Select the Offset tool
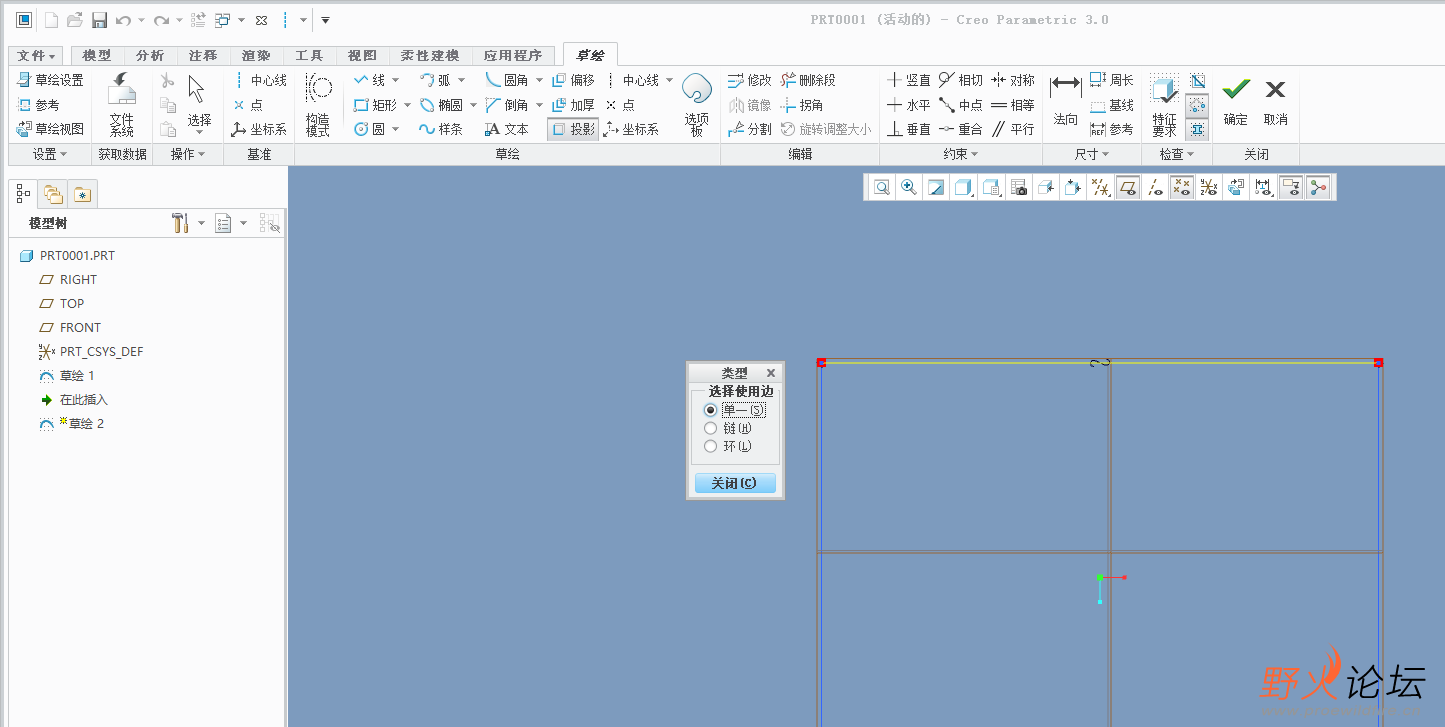The height and width of the screenshot is (727, 1445). click(x=573, y=80)
